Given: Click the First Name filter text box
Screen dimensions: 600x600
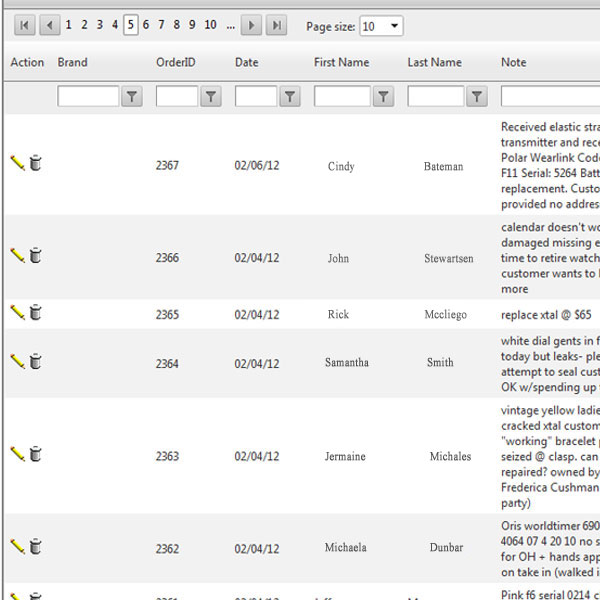Looking at the screenshot, I should click(342, 96).
